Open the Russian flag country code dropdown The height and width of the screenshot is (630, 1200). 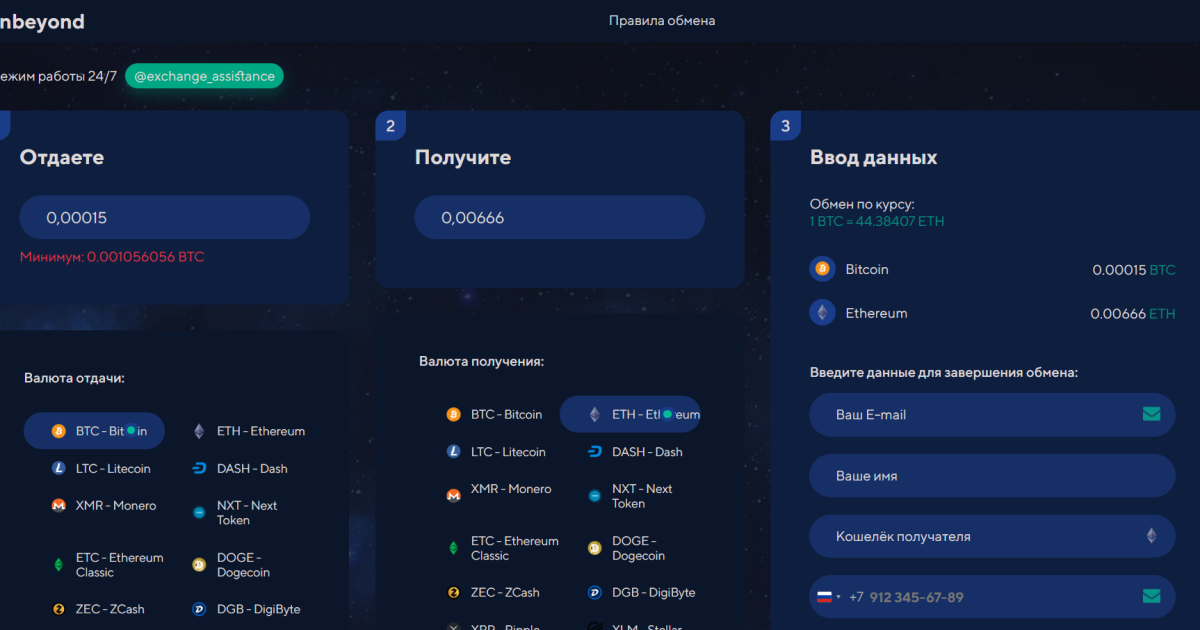click(x=829, y=597)
